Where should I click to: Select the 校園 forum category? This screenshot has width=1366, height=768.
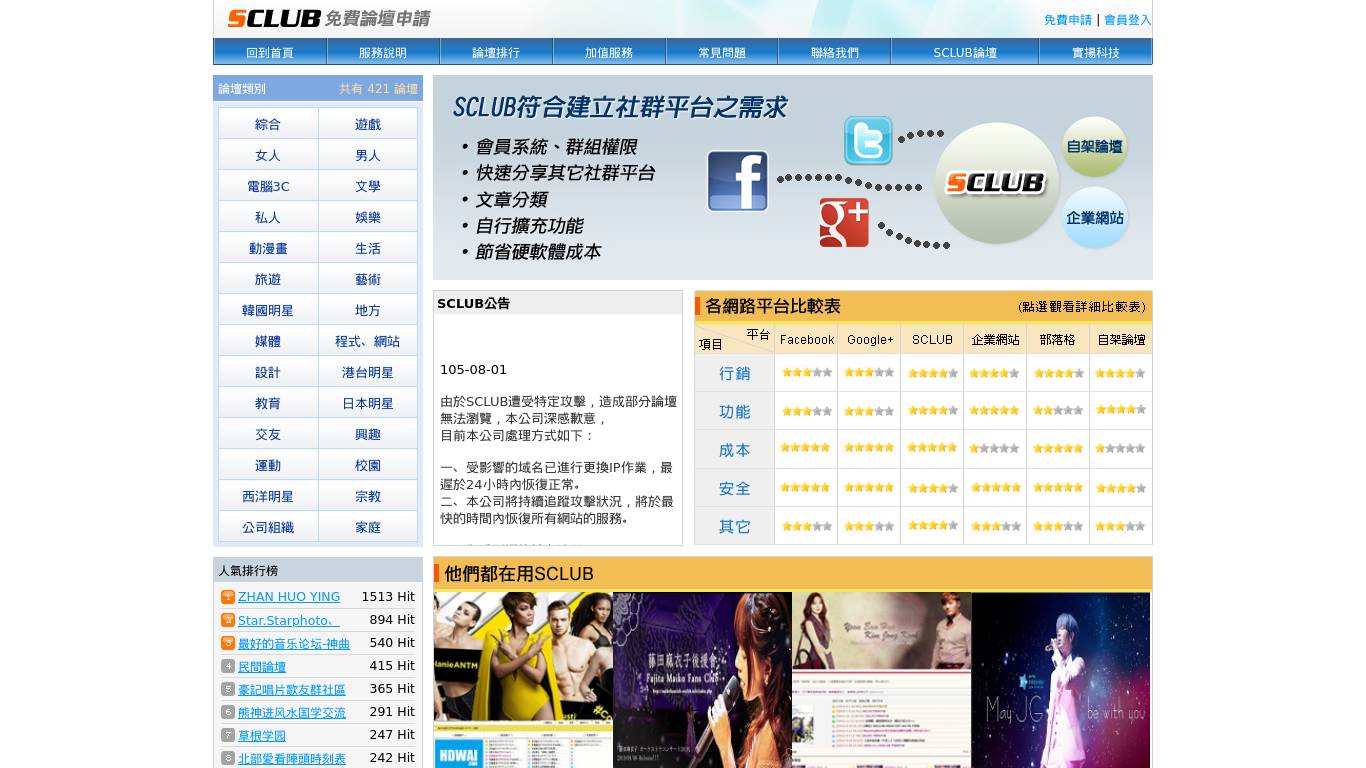point(368,465)
